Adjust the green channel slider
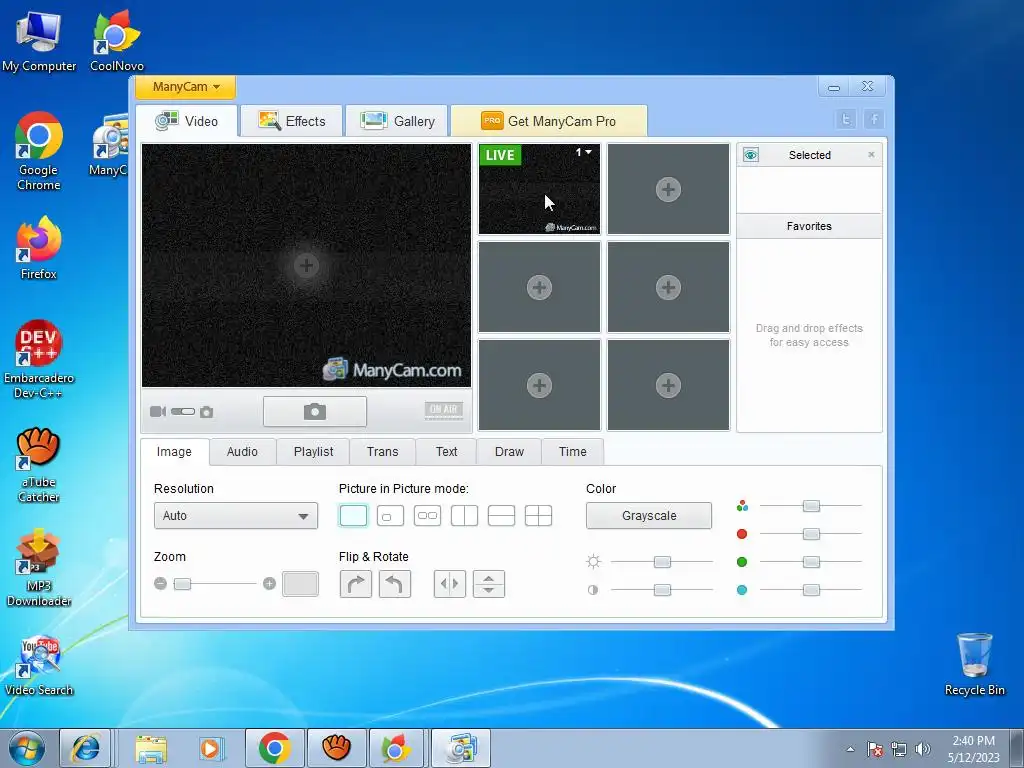The width and height of the screenshot is (1024, 768). (x=811, y=562)
